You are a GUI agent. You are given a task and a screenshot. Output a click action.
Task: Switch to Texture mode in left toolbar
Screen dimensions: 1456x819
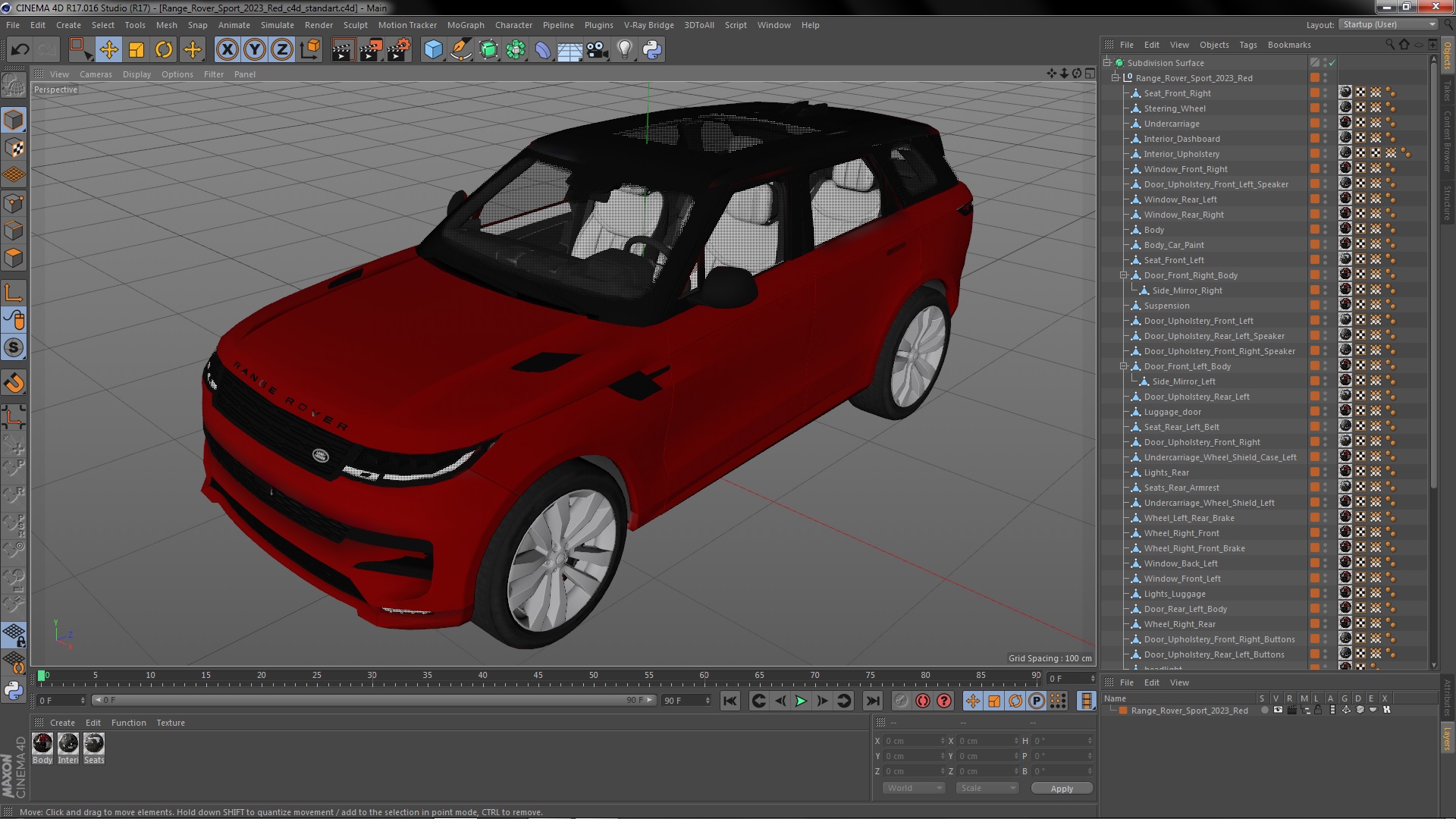(x=14, y=148)
